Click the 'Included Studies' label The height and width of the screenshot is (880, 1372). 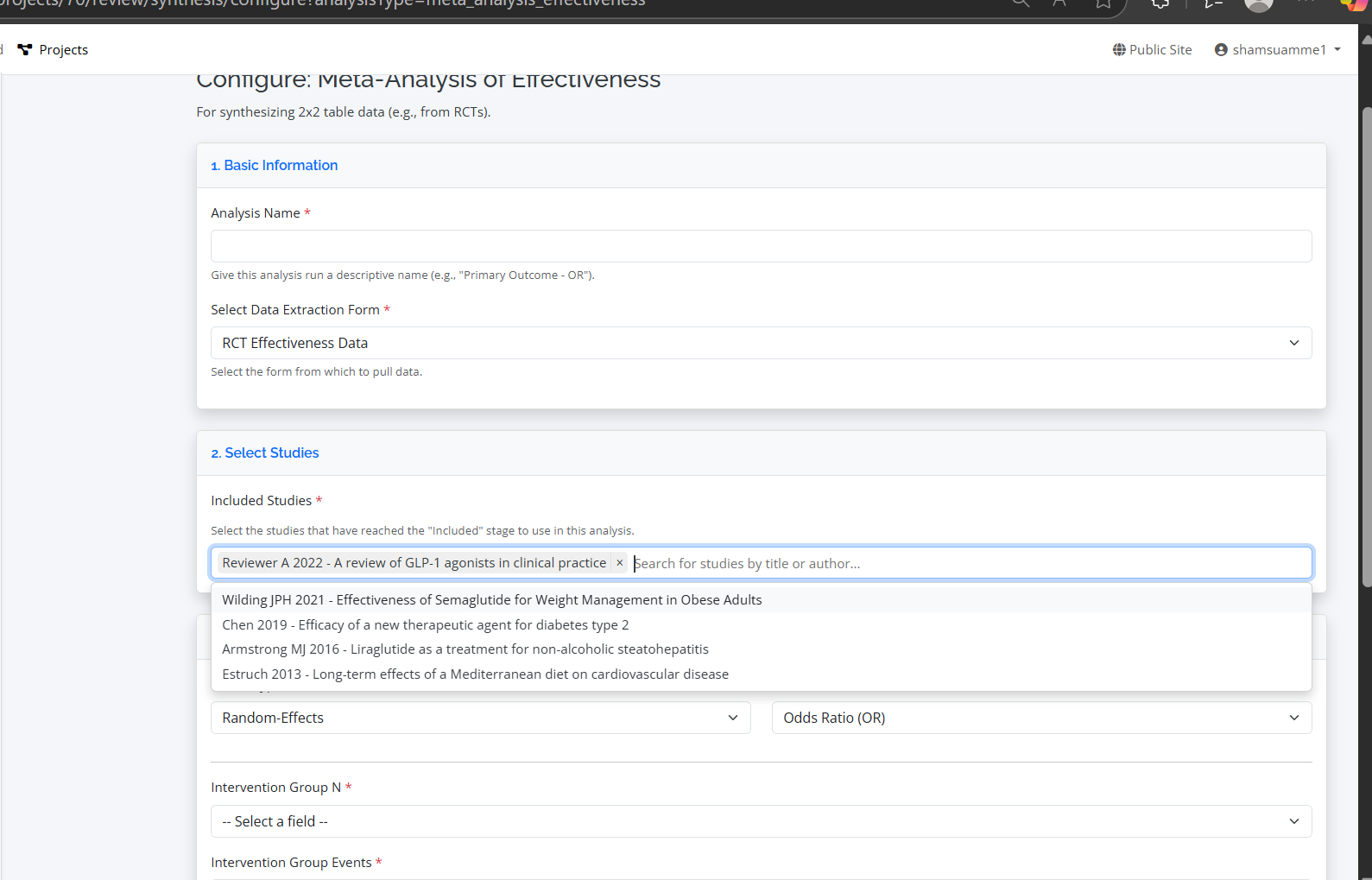[261, 501]
